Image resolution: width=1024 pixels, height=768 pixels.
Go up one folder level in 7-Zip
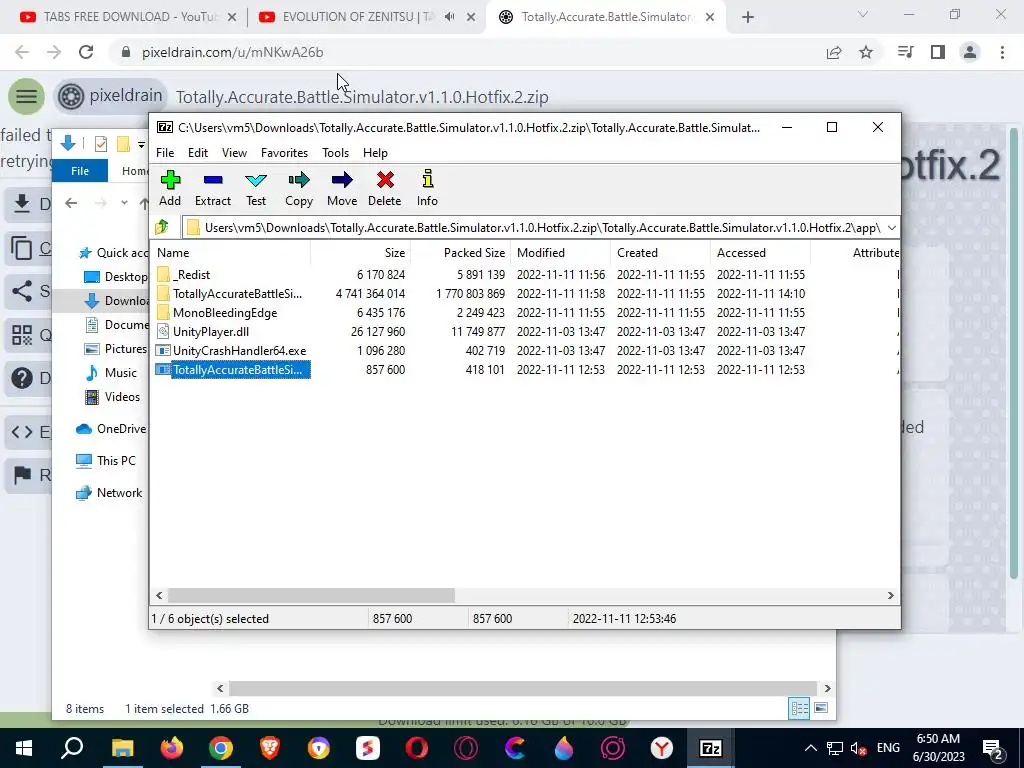162,227
